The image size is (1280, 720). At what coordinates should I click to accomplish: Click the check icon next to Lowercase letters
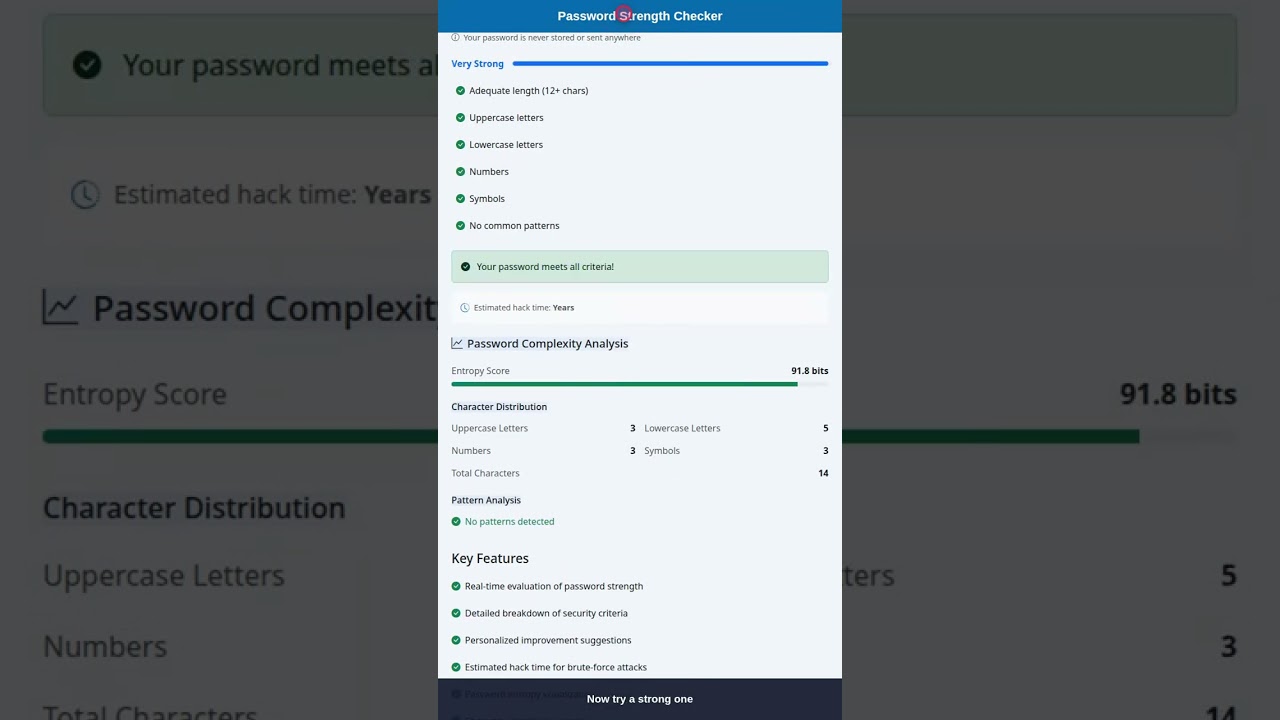460,144
